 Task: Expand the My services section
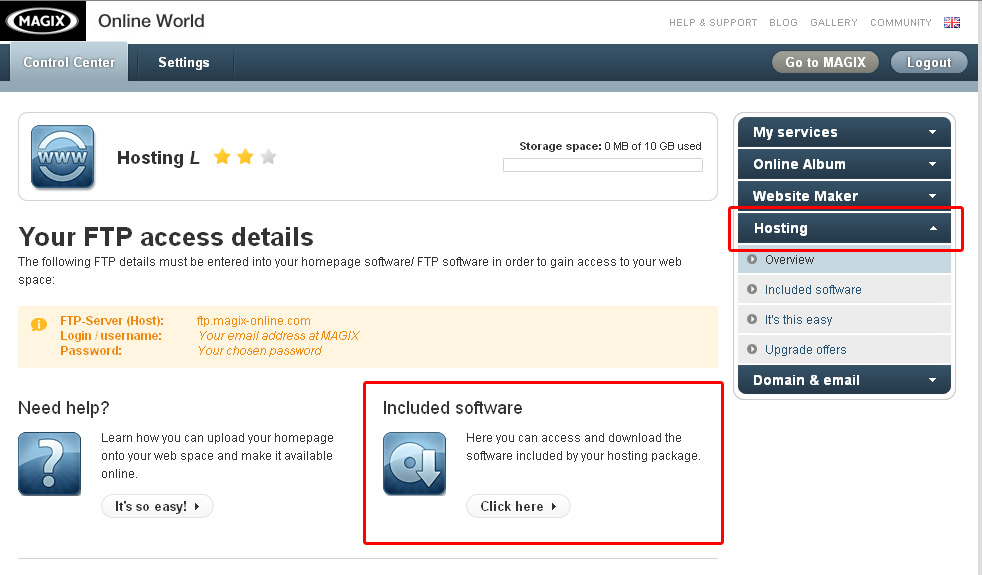[844, 132]
